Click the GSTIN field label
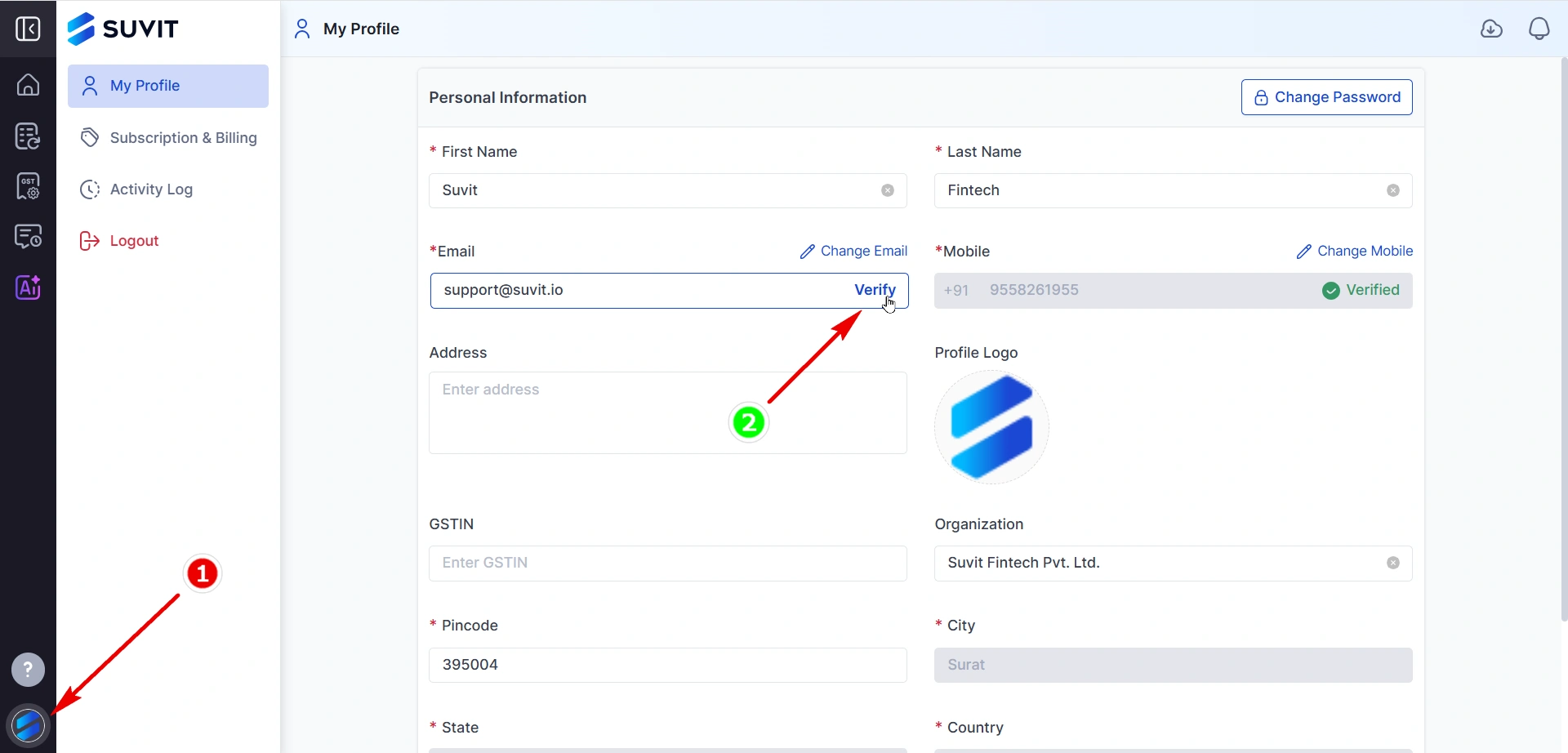1568x753 pixels. click(x=452, y=524)
